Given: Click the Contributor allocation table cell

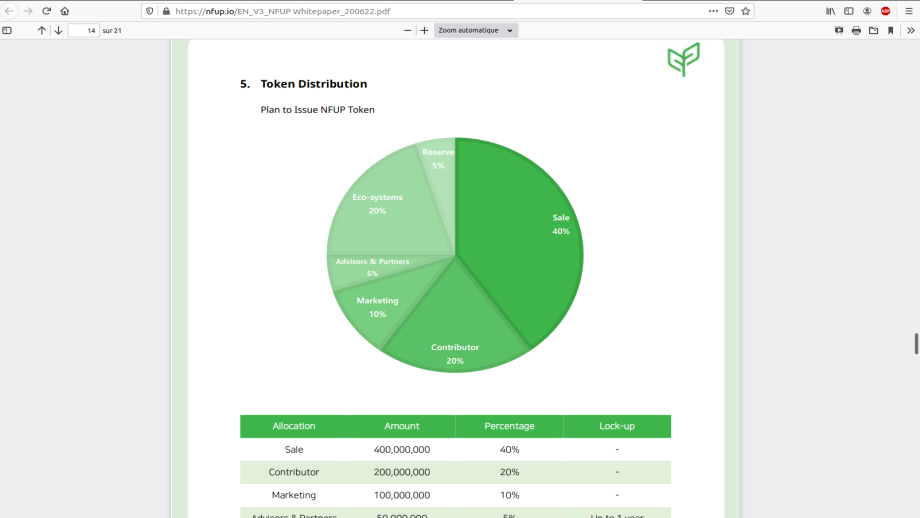Looking at the screenshot, I should point(293,472).
